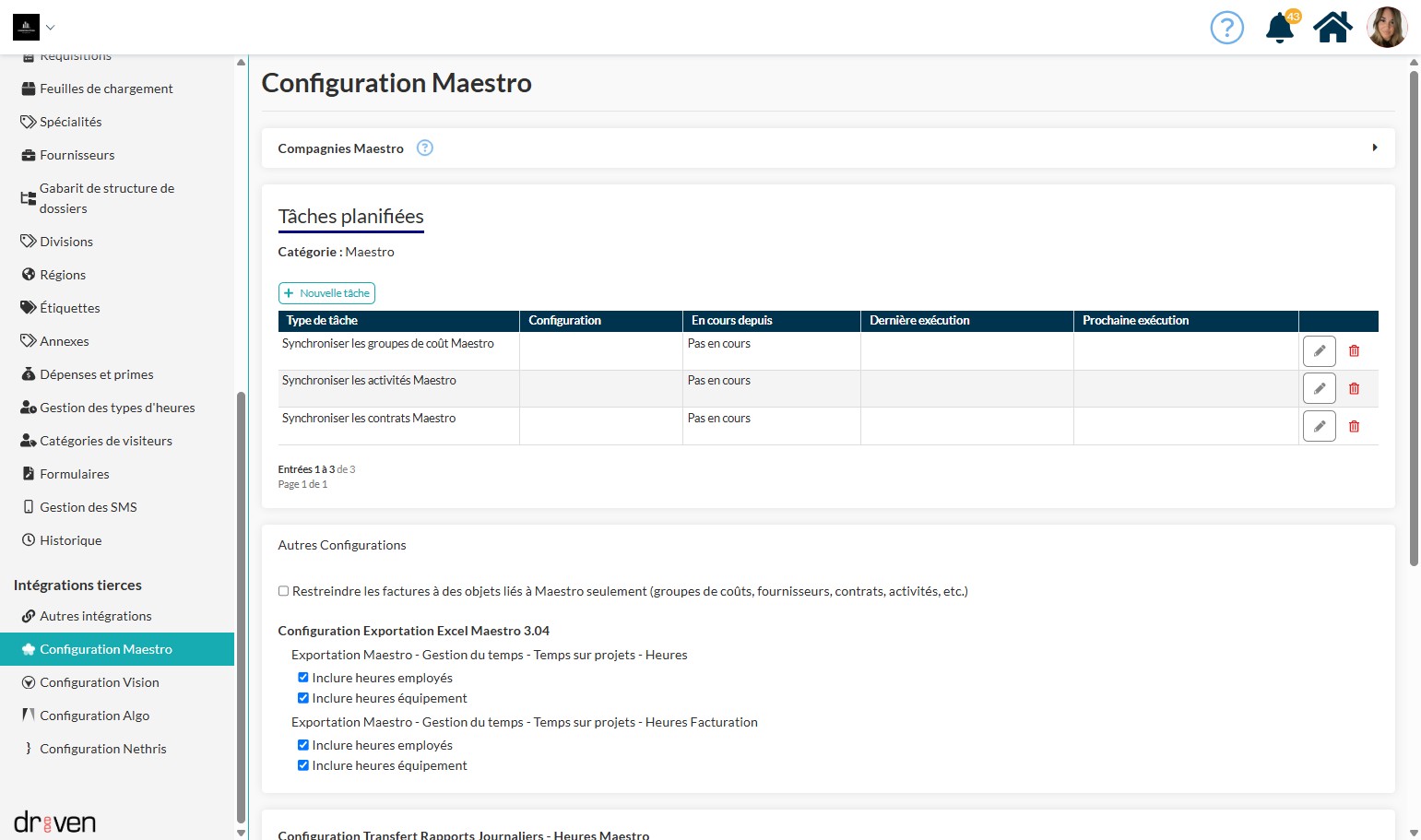The width and height of the screenshot is (1421, 840).
Task: Open Divisions in sidebar
Action: 117,242
